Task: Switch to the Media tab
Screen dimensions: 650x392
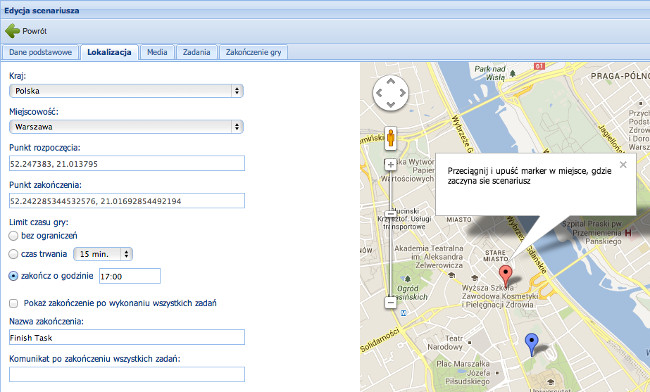Action: (x=157, y=52)
